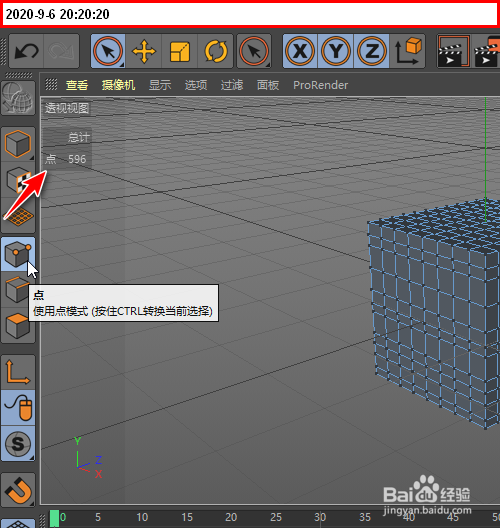Open the 摄像机 menu
Image resolution: width=500 pixels, height=528 pixels.
click(x=118, y=85)
